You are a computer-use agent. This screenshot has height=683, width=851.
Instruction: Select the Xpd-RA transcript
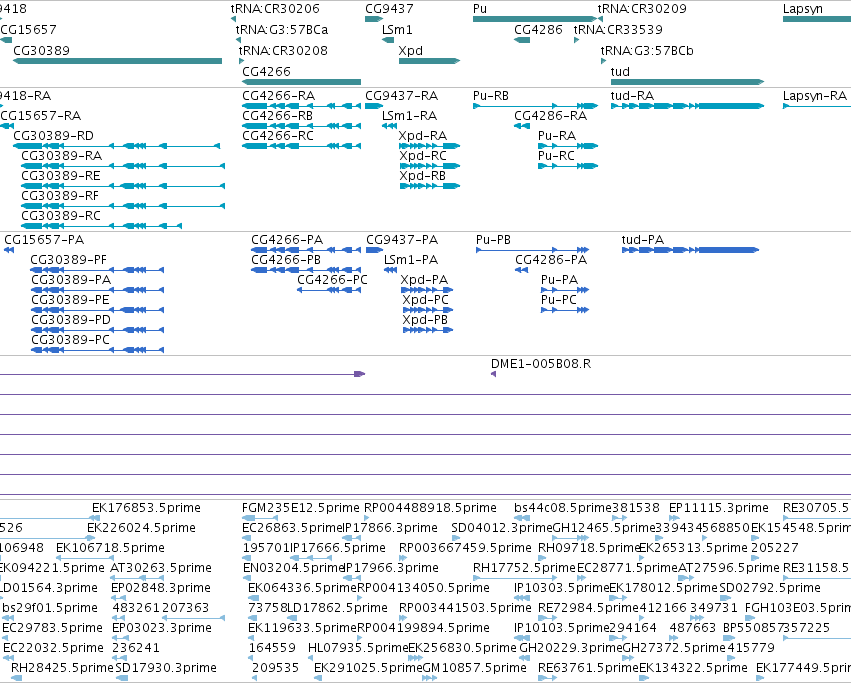[x=423, y=136]
